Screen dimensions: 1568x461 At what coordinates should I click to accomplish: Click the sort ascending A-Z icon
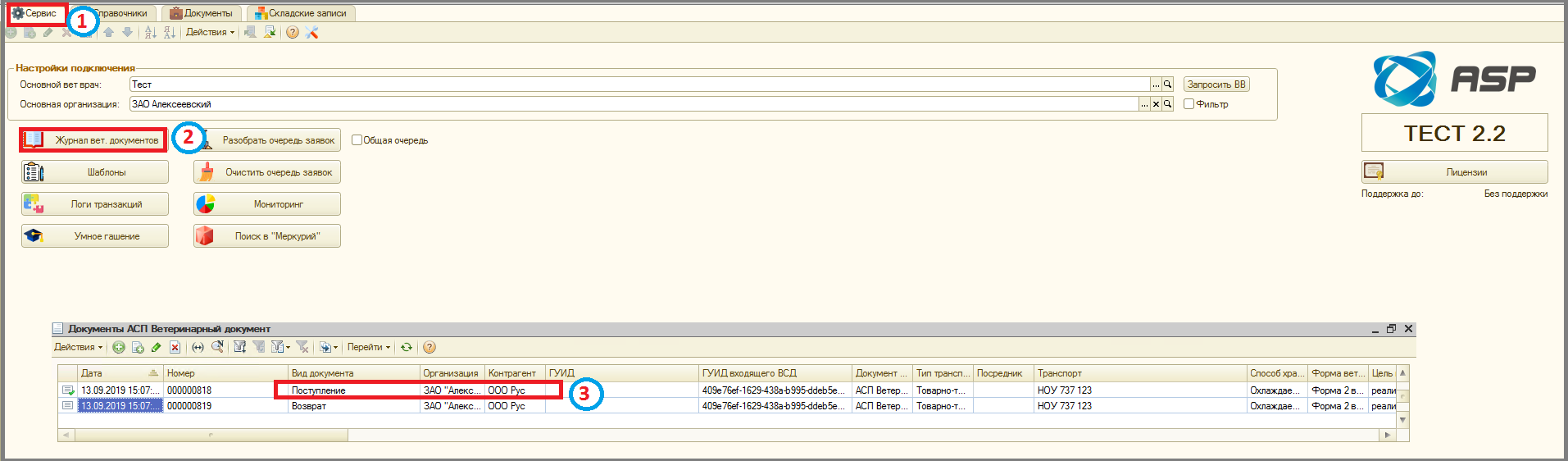(x=151, y=33)
